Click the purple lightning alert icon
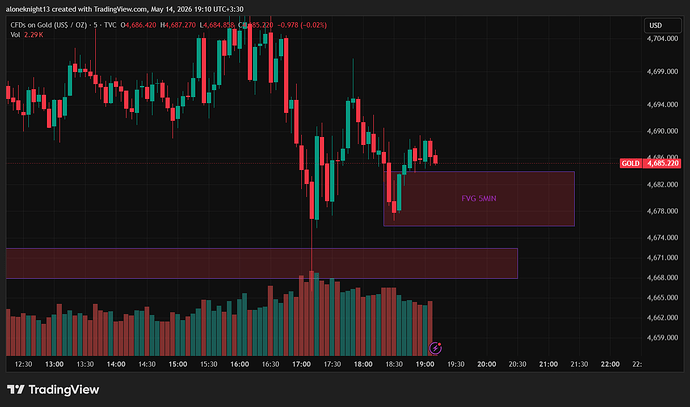The height and width of the screenshot is (407, 690). (x=435, y=348)
